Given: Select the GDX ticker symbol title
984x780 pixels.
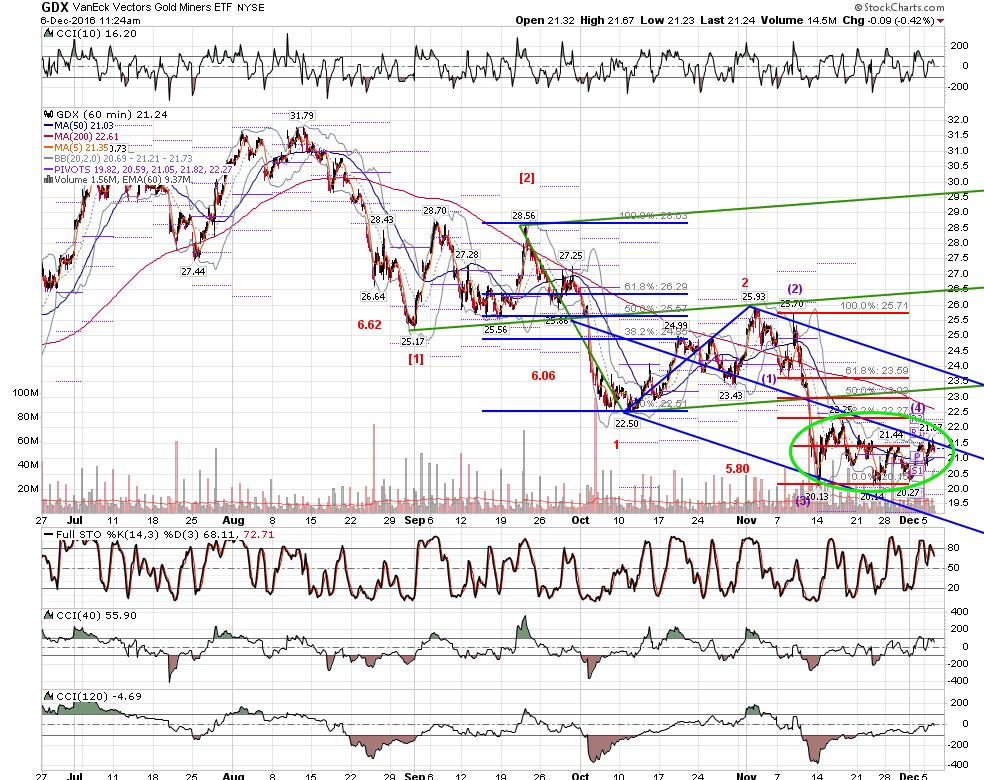Looking at the screenshot, I should click(x=55, y=8).
